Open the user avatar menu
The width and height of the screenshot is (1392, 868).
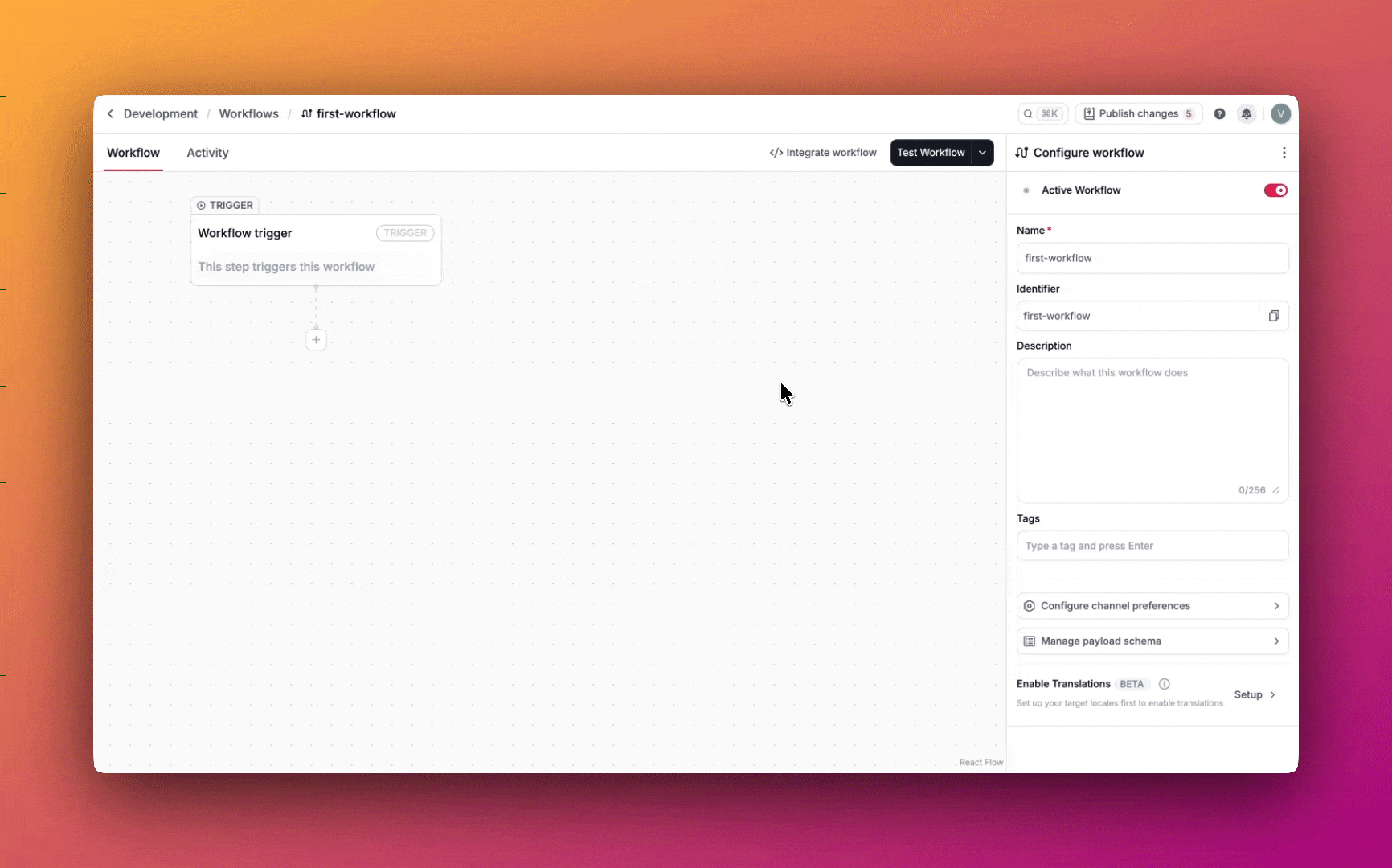click(1280, 113)
